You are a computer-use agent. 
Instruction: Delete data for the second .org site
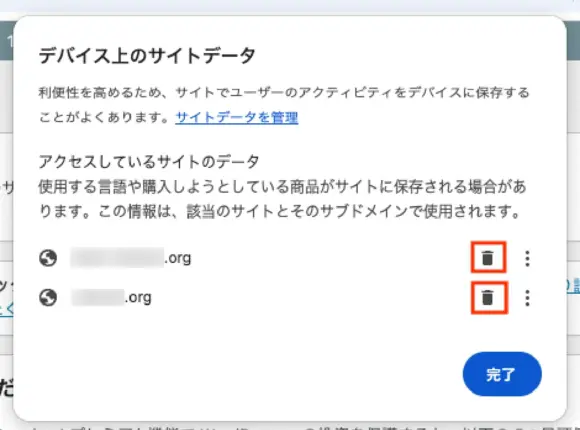coord(488,297)
